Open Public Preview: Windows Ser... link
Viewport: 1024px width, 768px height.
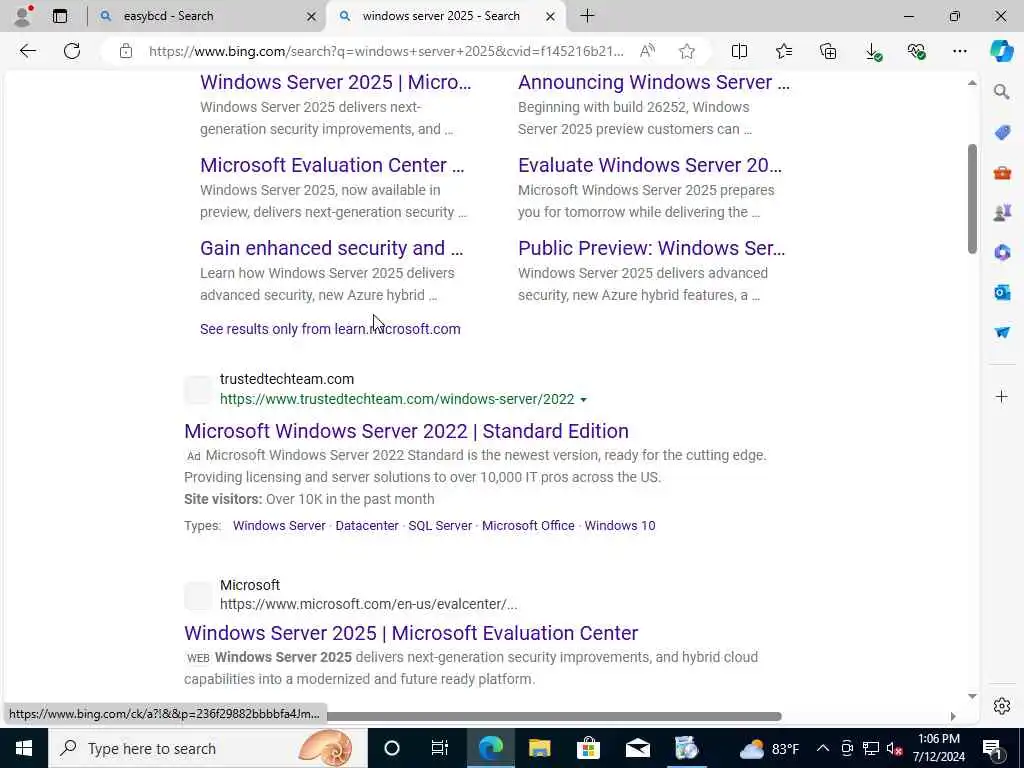click(x=651, y=248)
